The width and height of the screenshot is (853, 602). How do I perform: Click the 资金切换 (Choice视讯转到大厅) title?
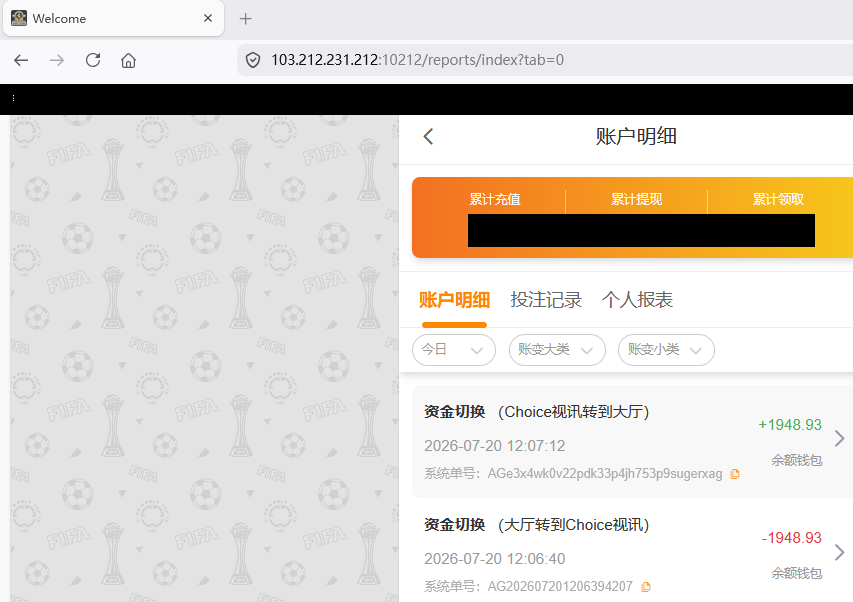coord(537,412)
